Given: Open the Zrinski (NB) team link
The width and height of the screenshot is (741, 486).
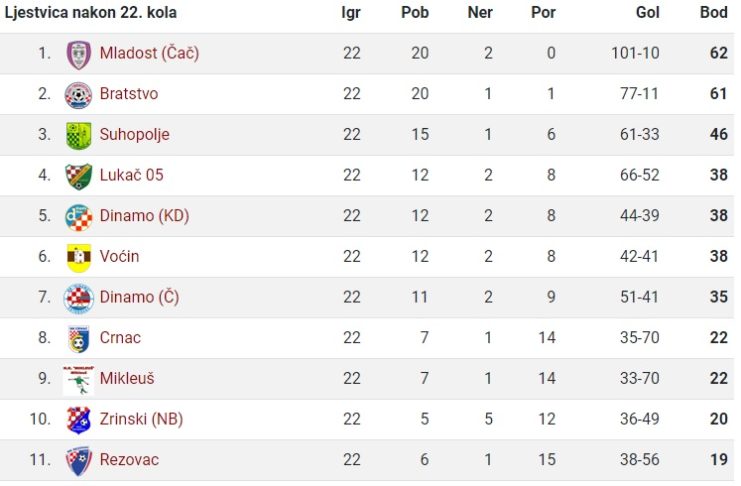Looking at the screenshot, I should click(141, 419).
